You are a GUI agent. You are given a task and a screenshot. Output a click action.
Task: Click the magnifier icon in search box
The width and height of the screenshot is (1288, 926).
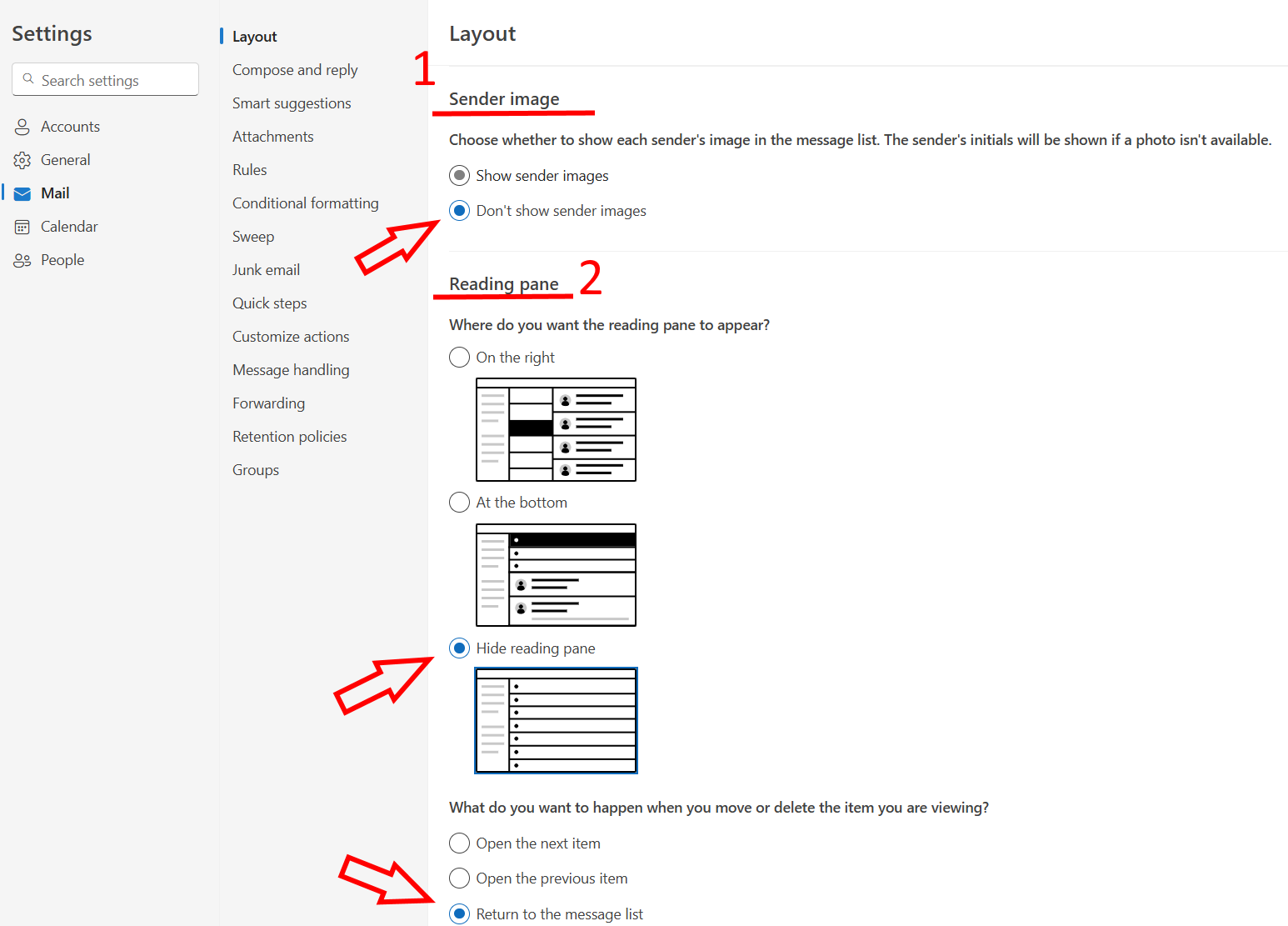(28, 79)
